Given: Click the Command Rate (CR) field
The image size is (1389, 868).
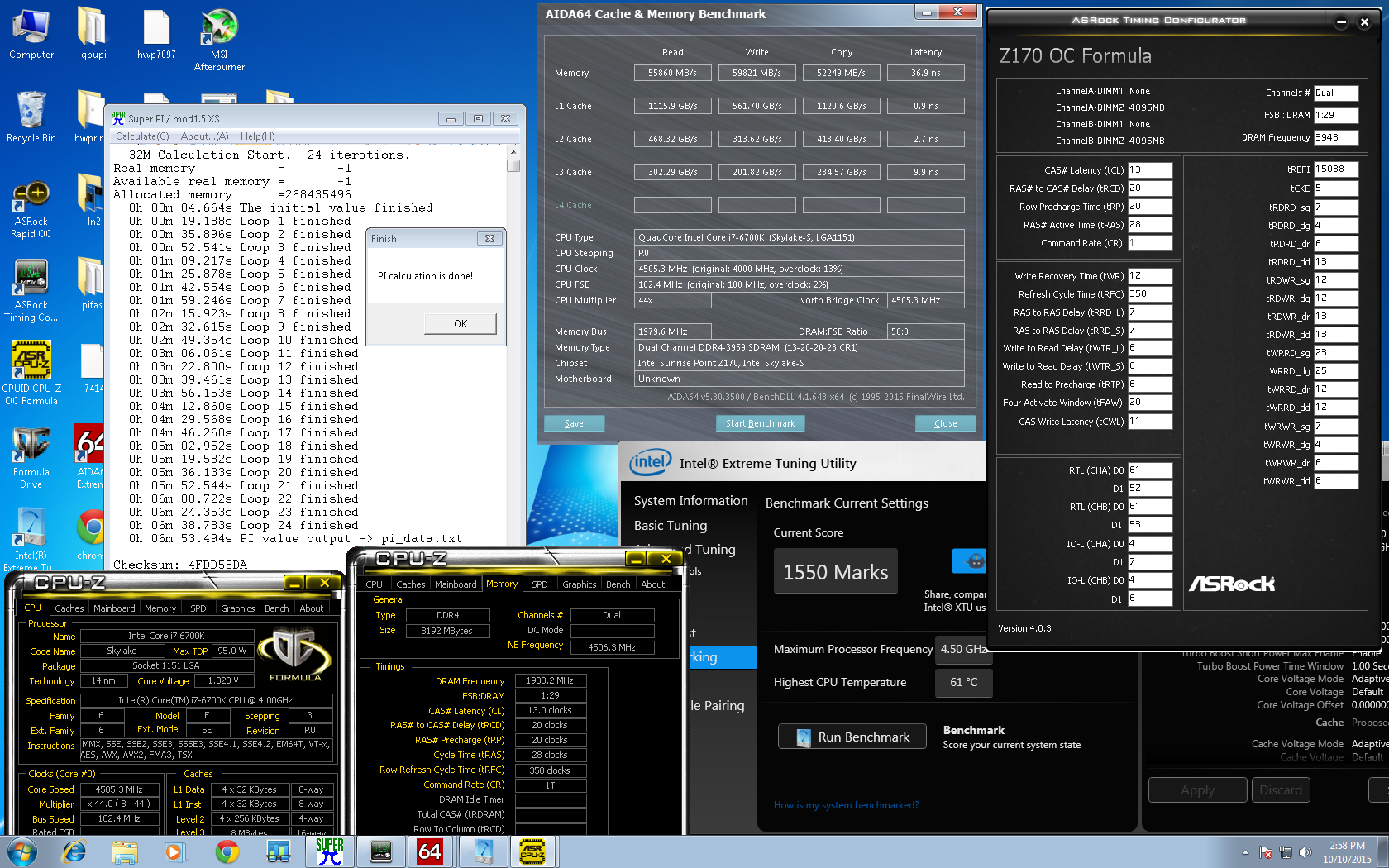Looking at the screenshot, I should pos(1150,243).
